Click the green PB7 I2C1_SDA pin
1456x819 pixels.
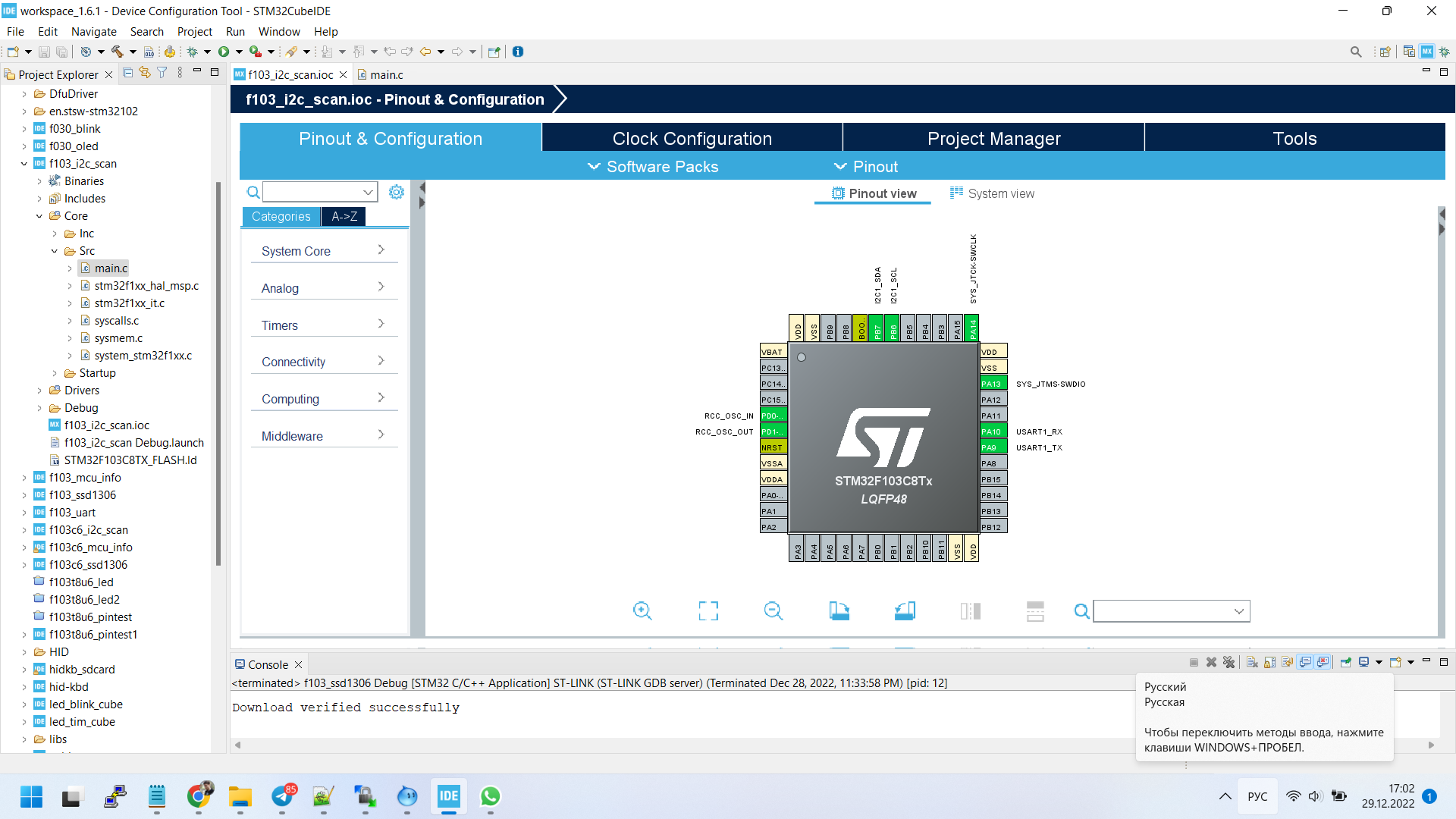coord(877,328)
